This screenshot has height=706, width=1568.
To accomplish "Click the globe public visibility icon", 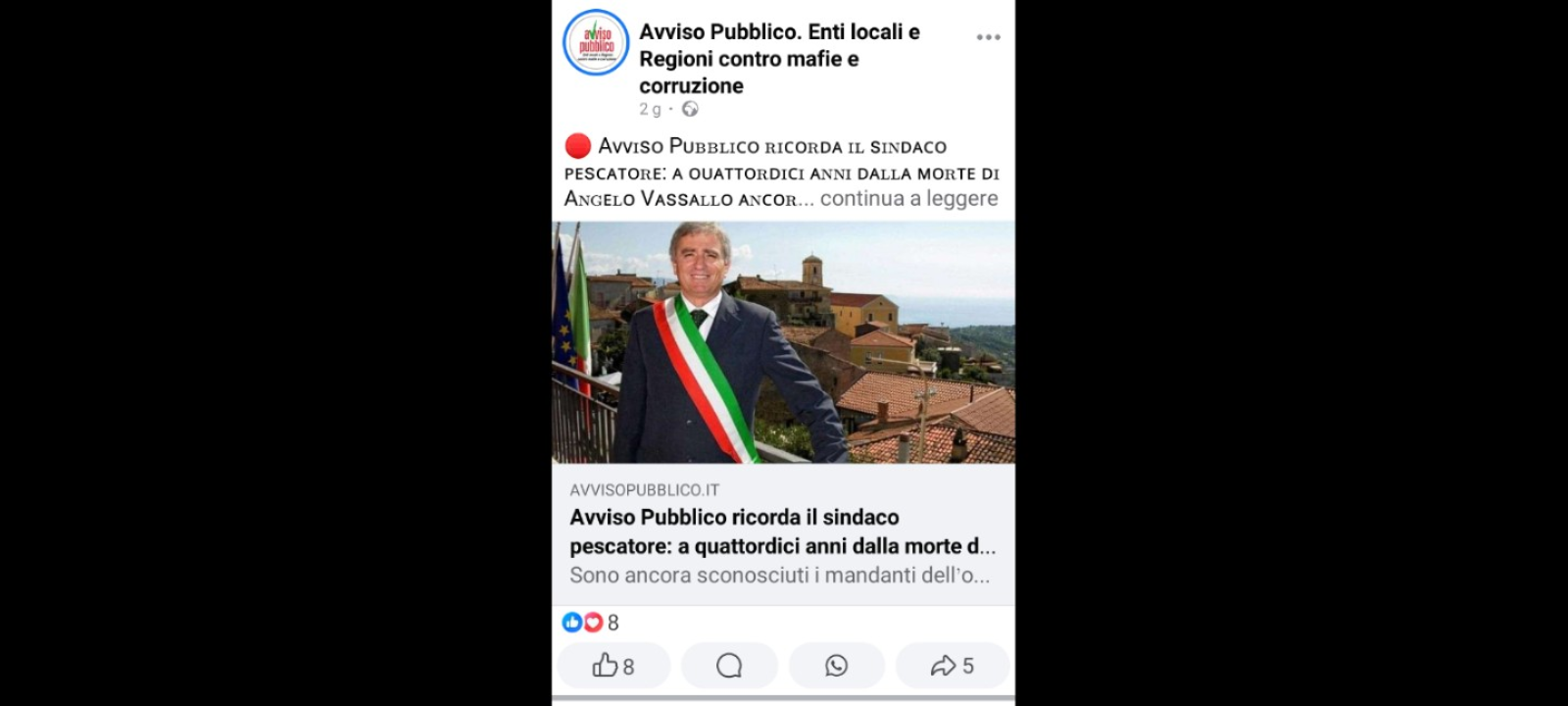I will pos(690,109).
